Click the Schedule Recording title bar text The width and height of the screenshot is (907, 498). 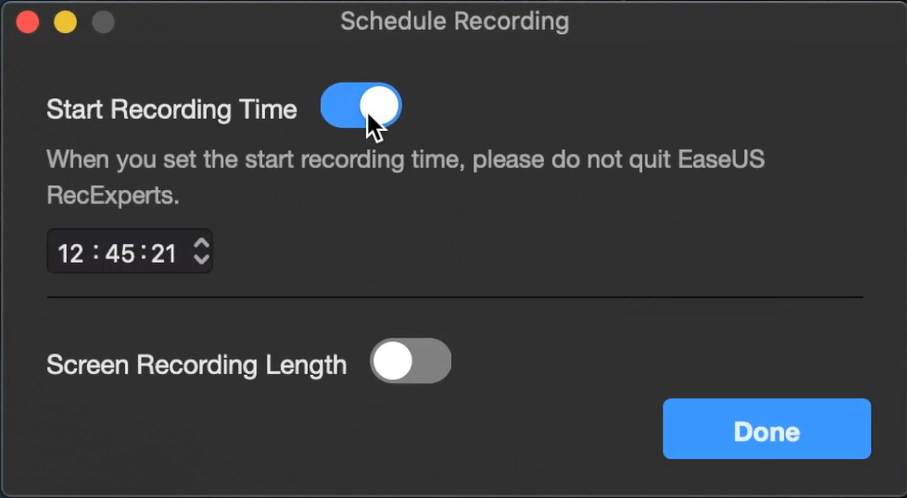(x=455, y=22)
